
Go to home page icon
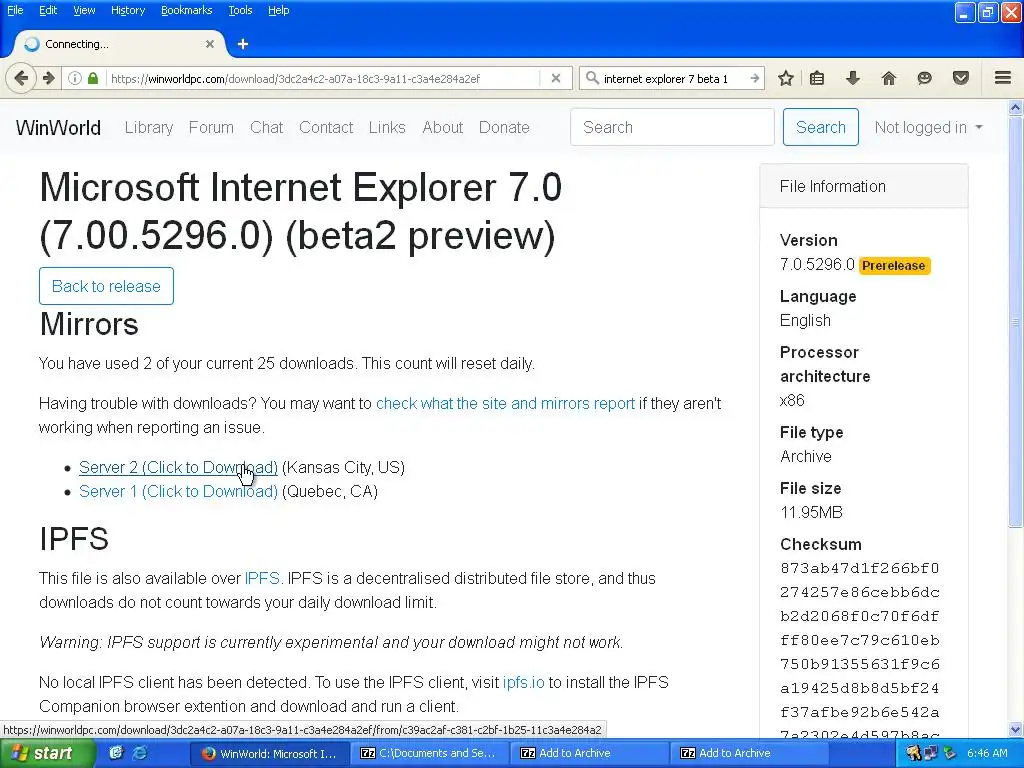pyautogui.click(x=889, y=78)
